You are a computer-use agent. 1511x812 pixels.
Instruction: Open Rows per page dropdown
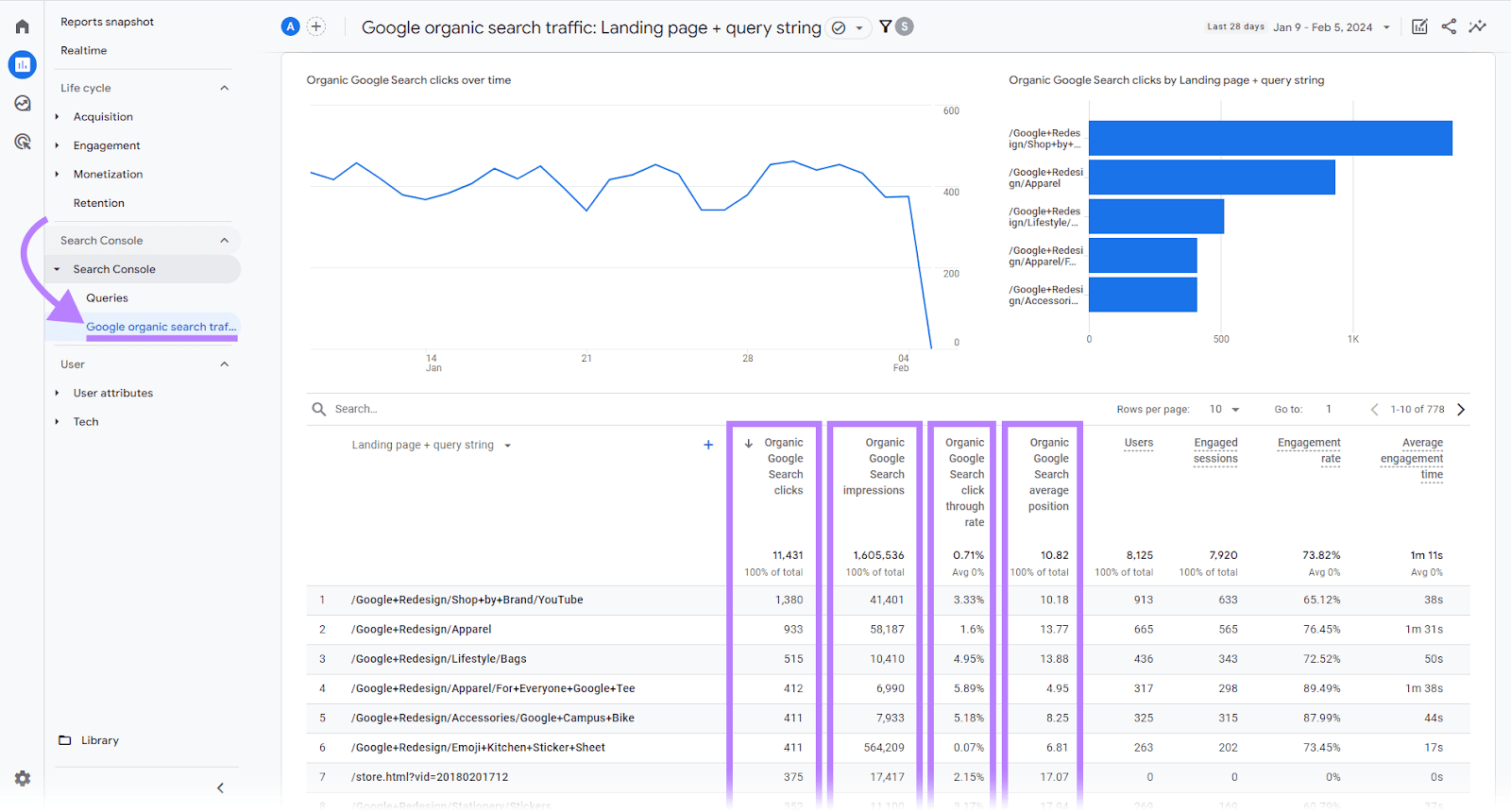click(x=1224, y=410)
